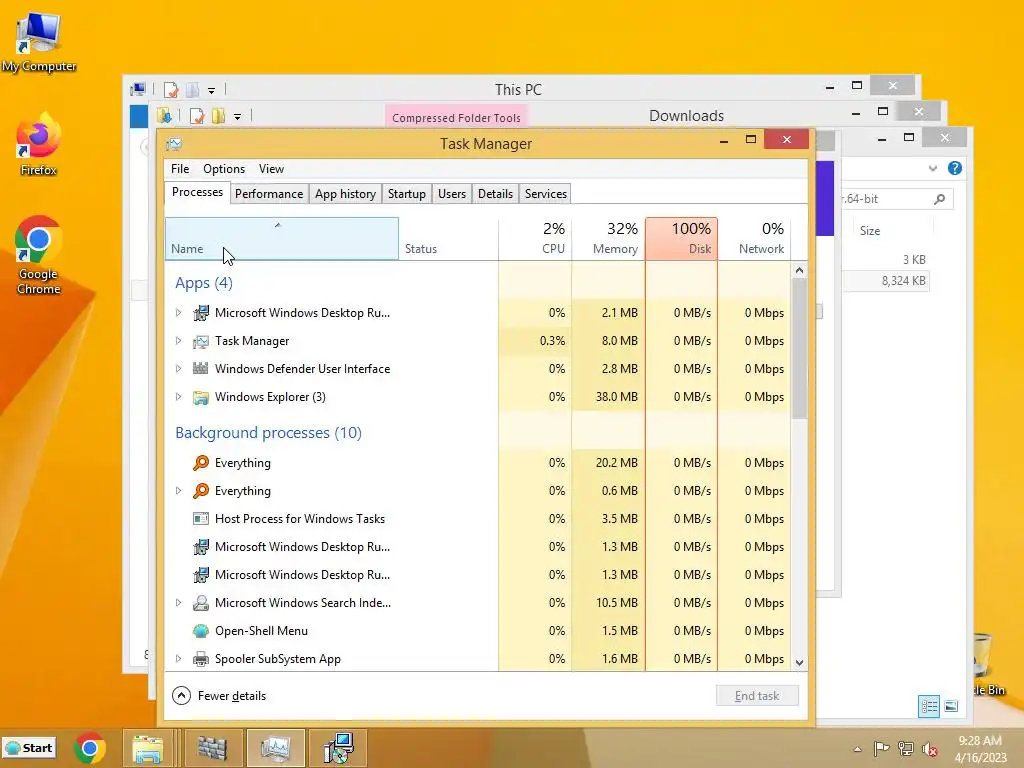Open File Explorer from the taskbar

pyautogui.click(x=148, y=748)
